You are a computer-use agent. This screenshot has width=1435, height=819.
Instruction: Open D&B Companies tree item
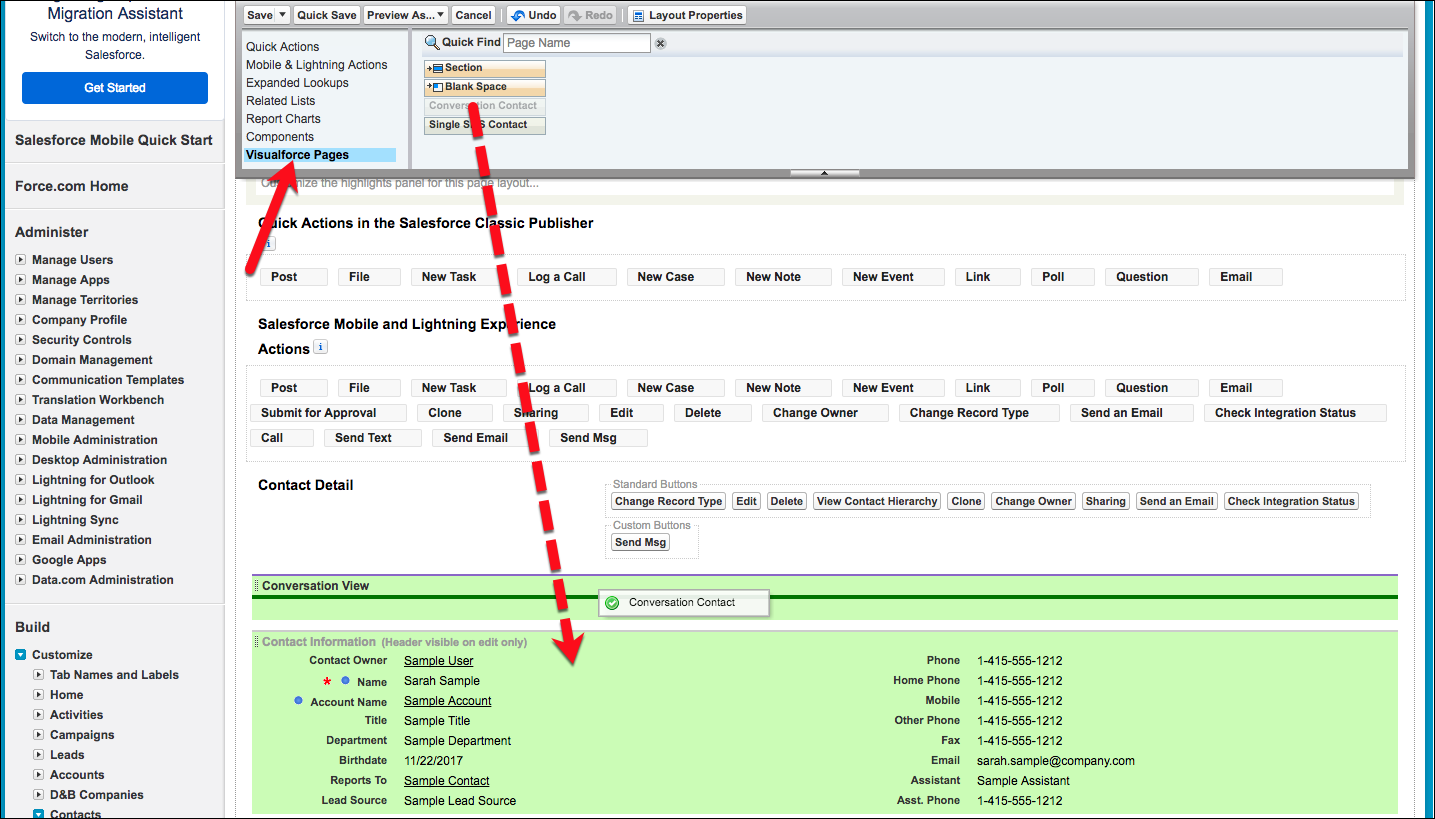pyautogui.click(x=97, y=795)
